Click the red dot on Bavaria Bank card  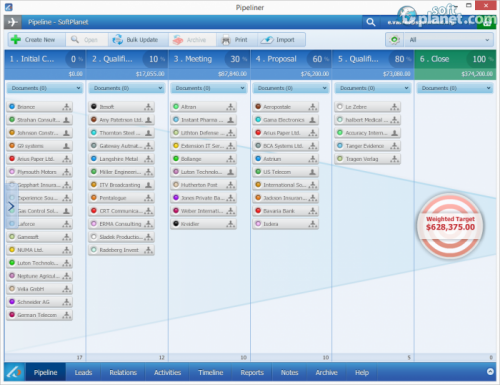[258, 211]
